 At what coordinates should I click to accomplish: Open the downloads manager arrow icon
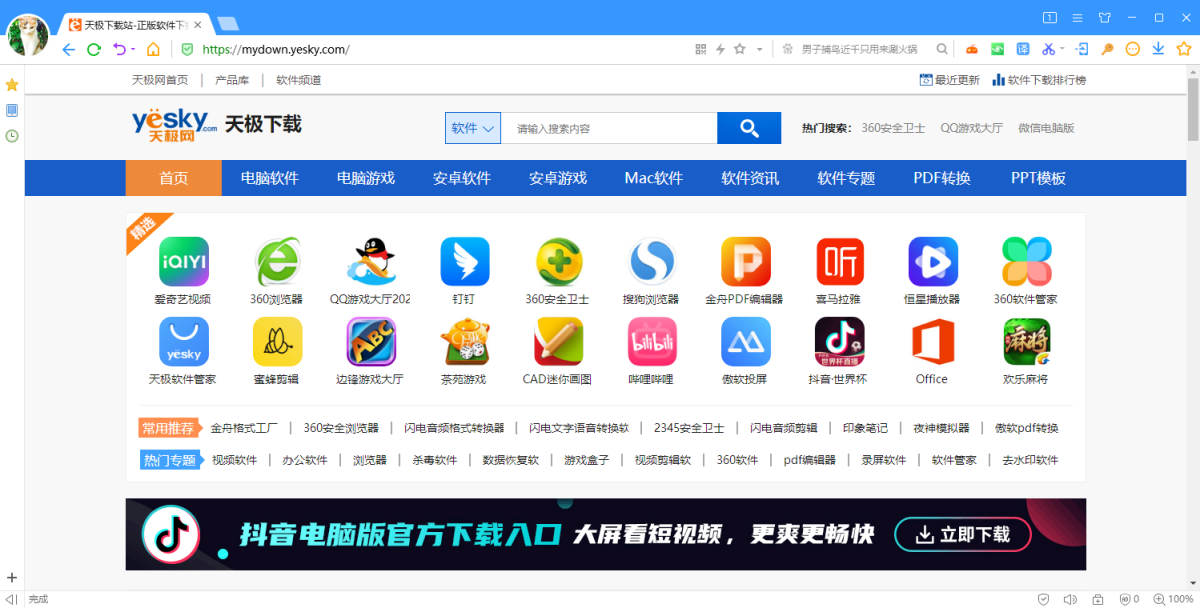[1158, 49]
